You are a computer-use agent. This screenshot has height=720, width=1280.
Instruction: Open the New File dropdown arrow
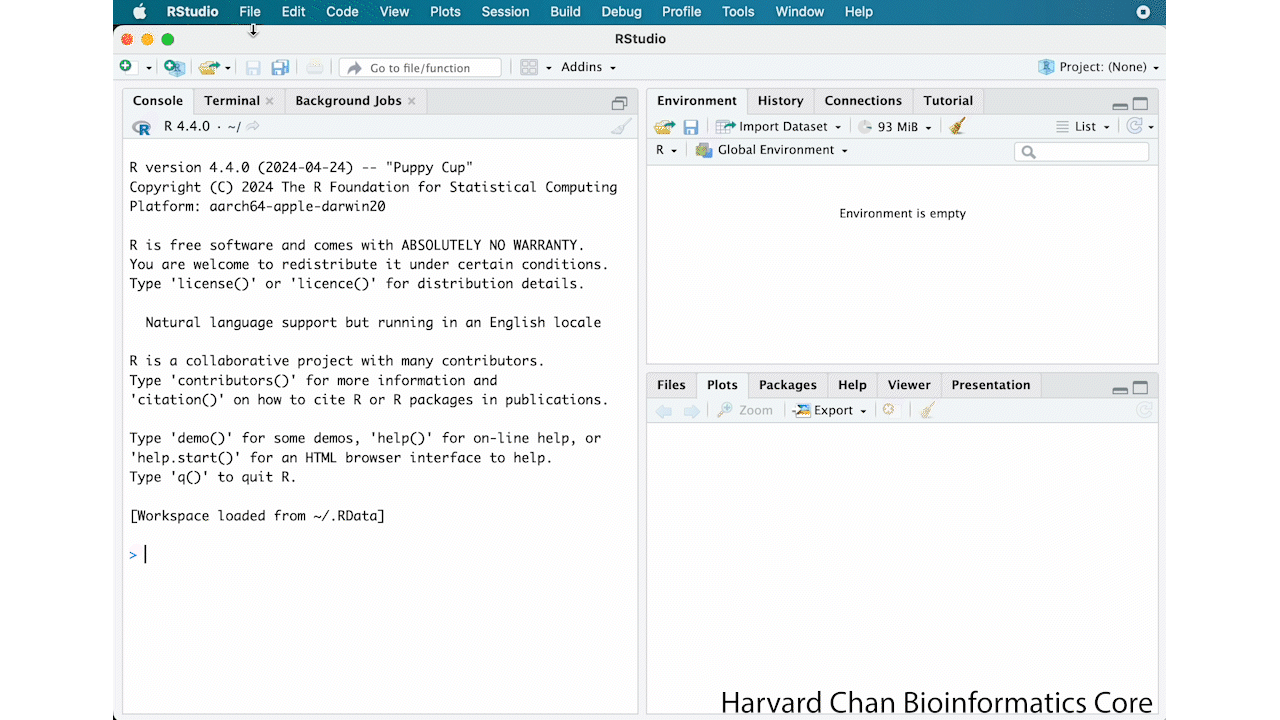[x=149, y=68]
